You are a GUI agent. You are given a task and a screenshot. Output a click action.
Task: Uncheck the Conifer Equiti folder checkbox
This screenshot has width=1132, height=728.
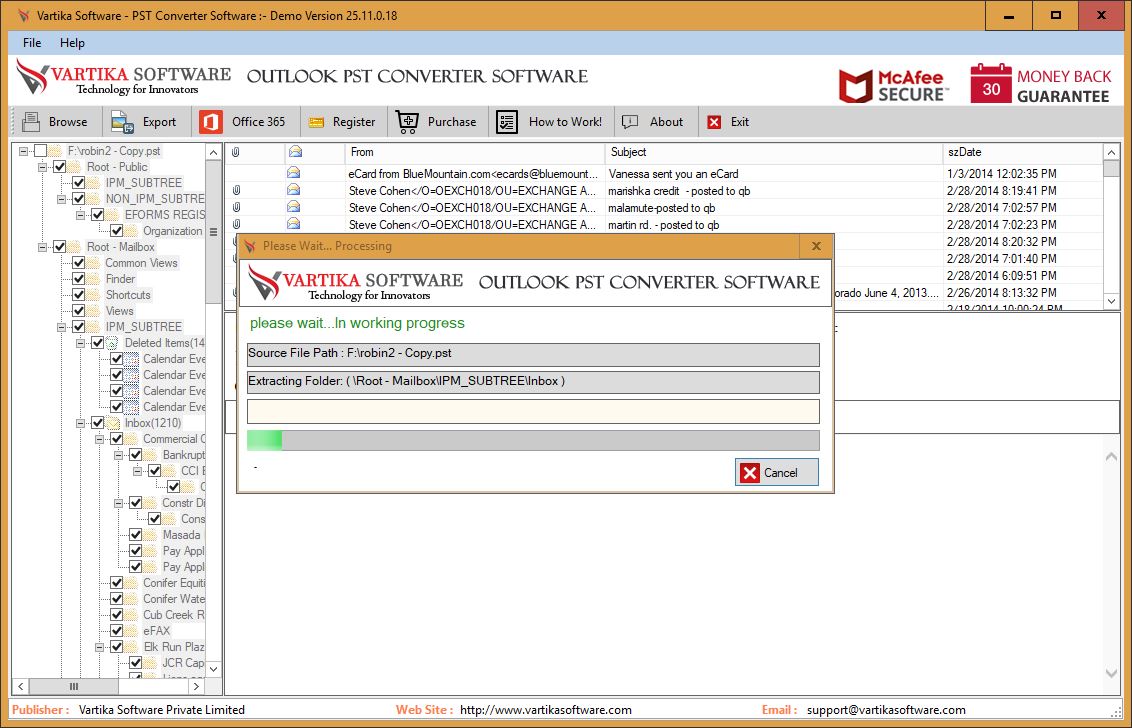(x=116, y=583)
